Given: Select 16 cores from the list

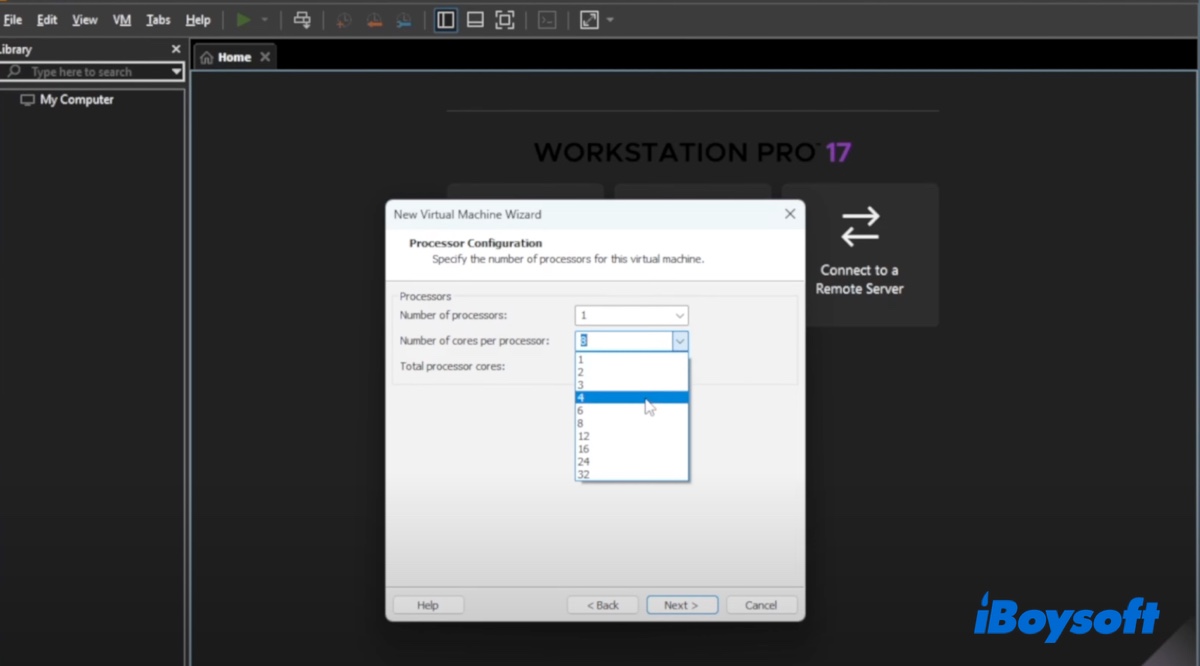Looking at the screenshot, I should (583, 449).
